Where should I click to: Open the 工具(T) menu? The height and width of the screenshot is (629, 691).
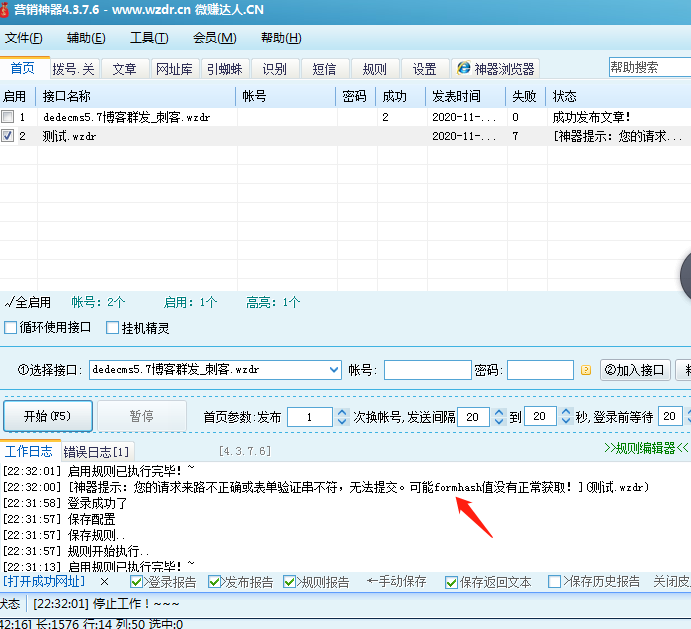149,38
